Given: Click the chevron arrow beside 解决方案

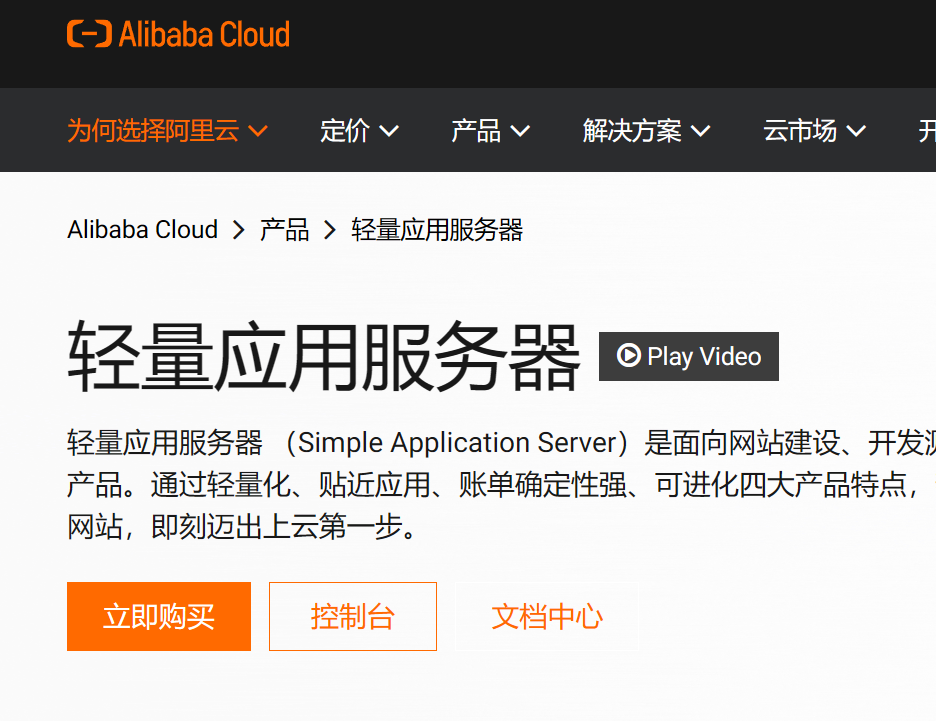Looking at the screenshot, I should 701,131.
